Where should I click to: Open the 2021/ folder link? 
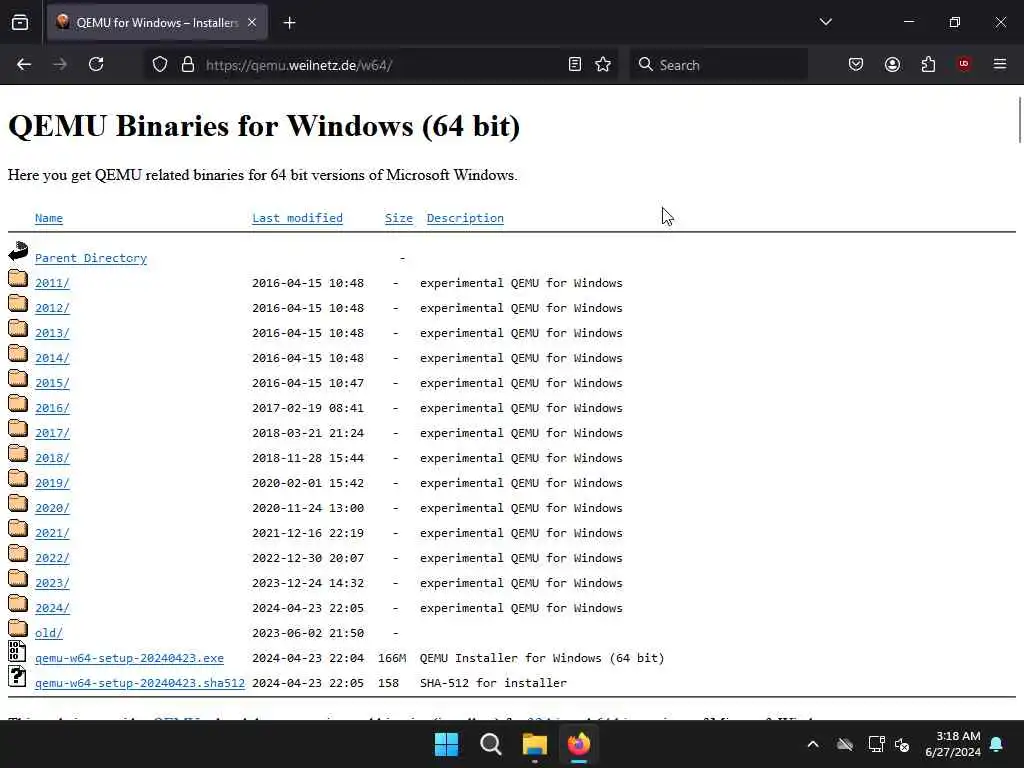52,533
